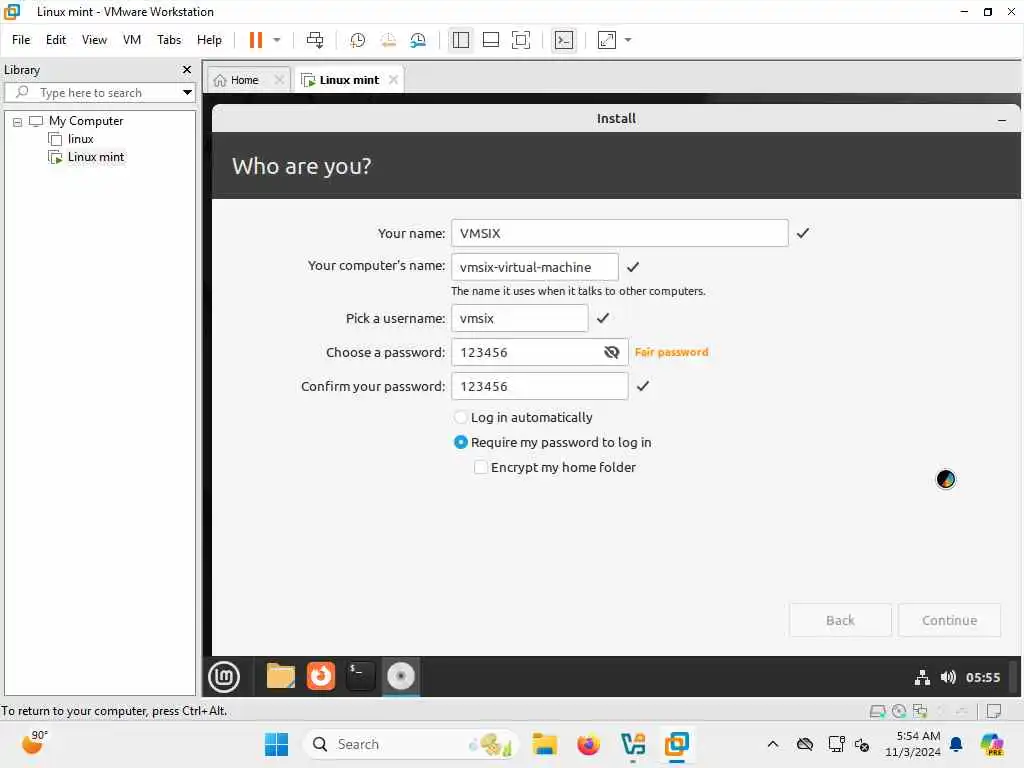Click the VMware Workstation taskbar icon
The image size is (1024, 768).
pyautogui.click(x=677, y=744)
